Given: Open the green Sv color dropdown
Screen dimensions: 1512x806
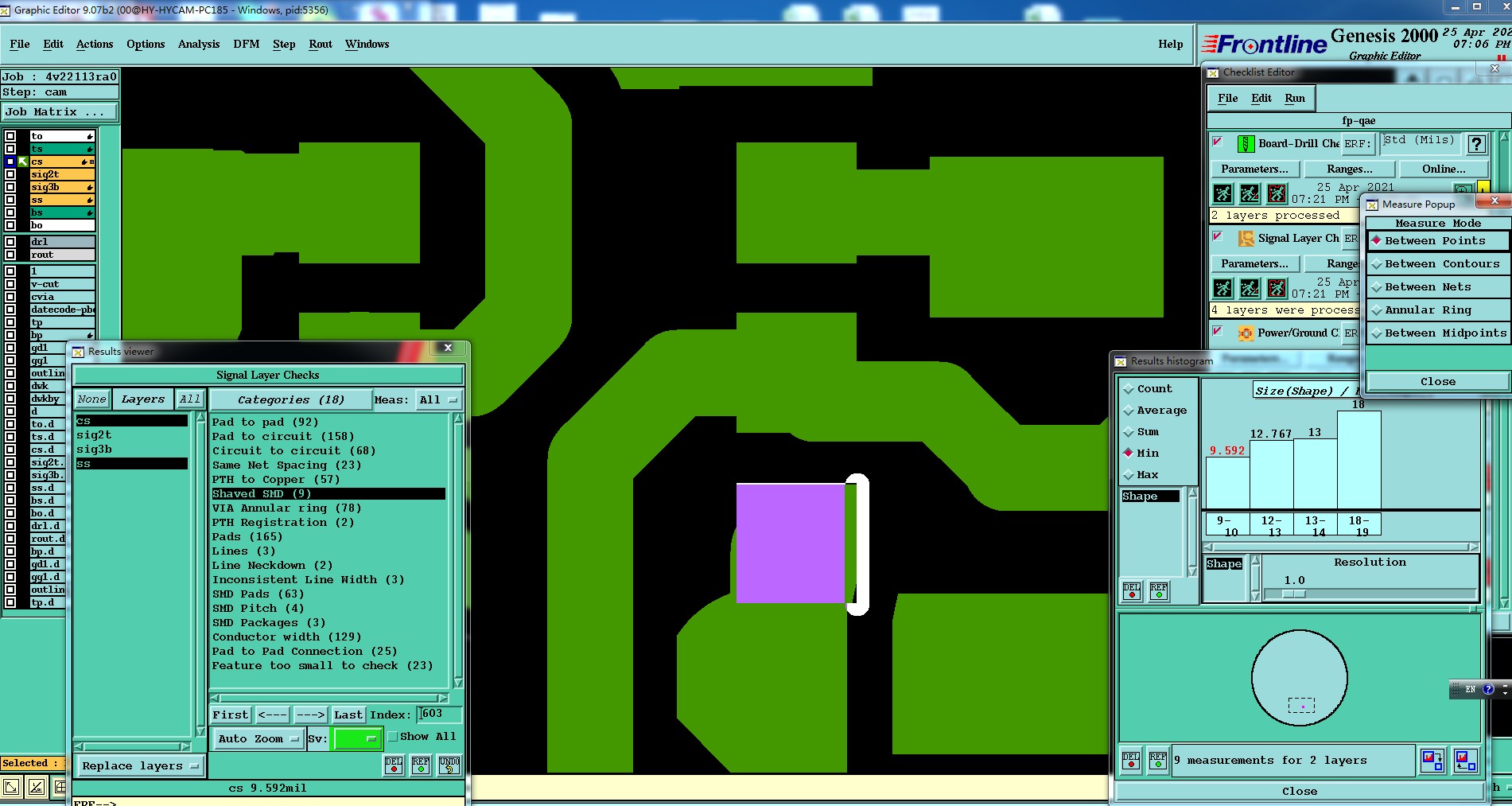Looking at the screenshot, I should [x=358, y=739].
